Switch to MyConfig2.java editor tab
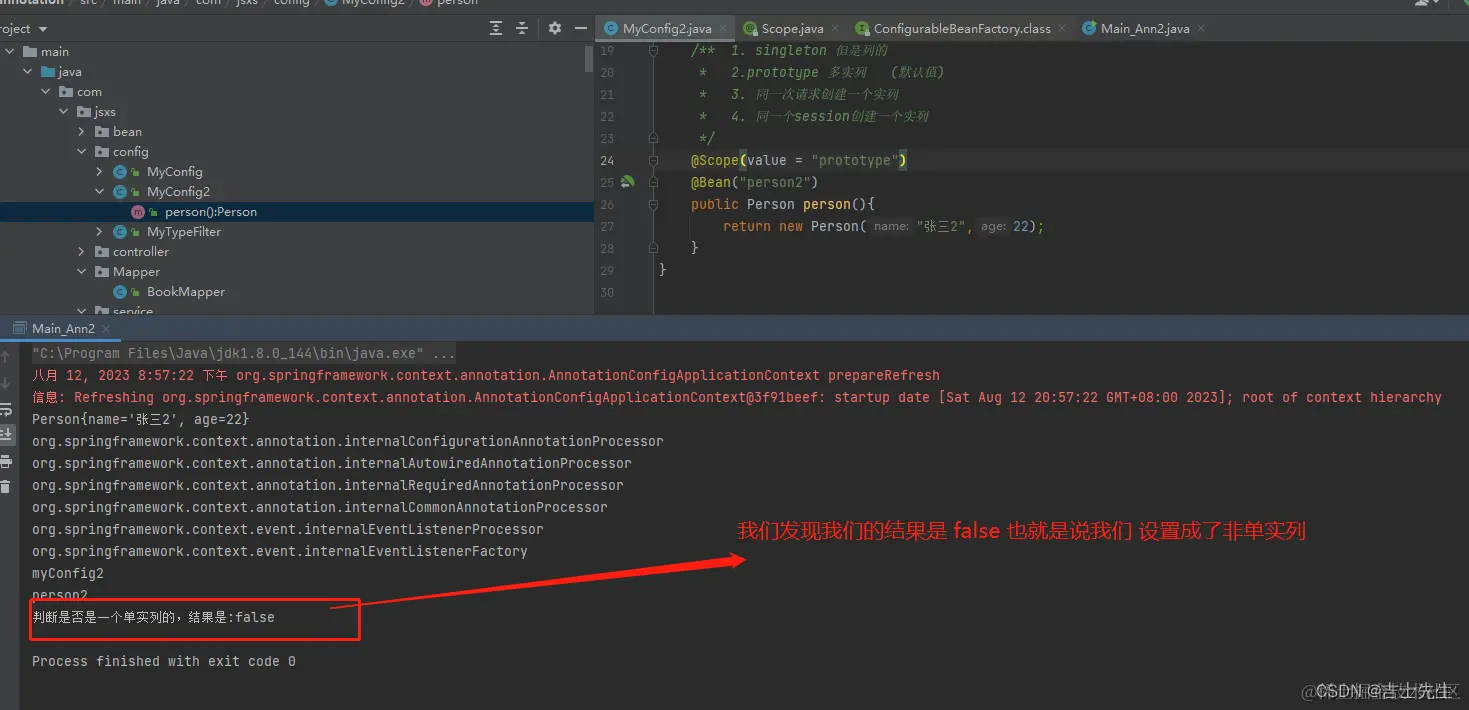Viewport: 1469px width, 710px height. coord(667,29)
